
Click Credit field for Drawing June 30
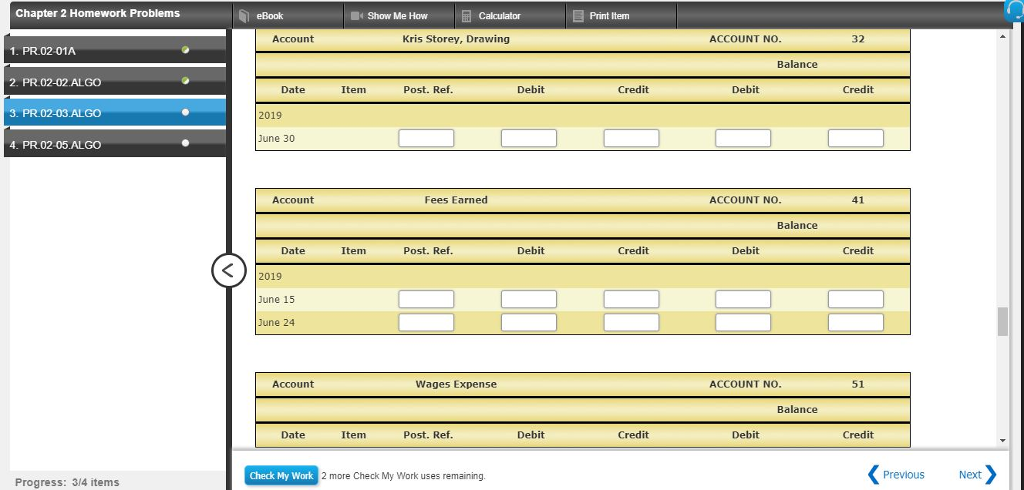pyautogui.click(x=632, y=138)
